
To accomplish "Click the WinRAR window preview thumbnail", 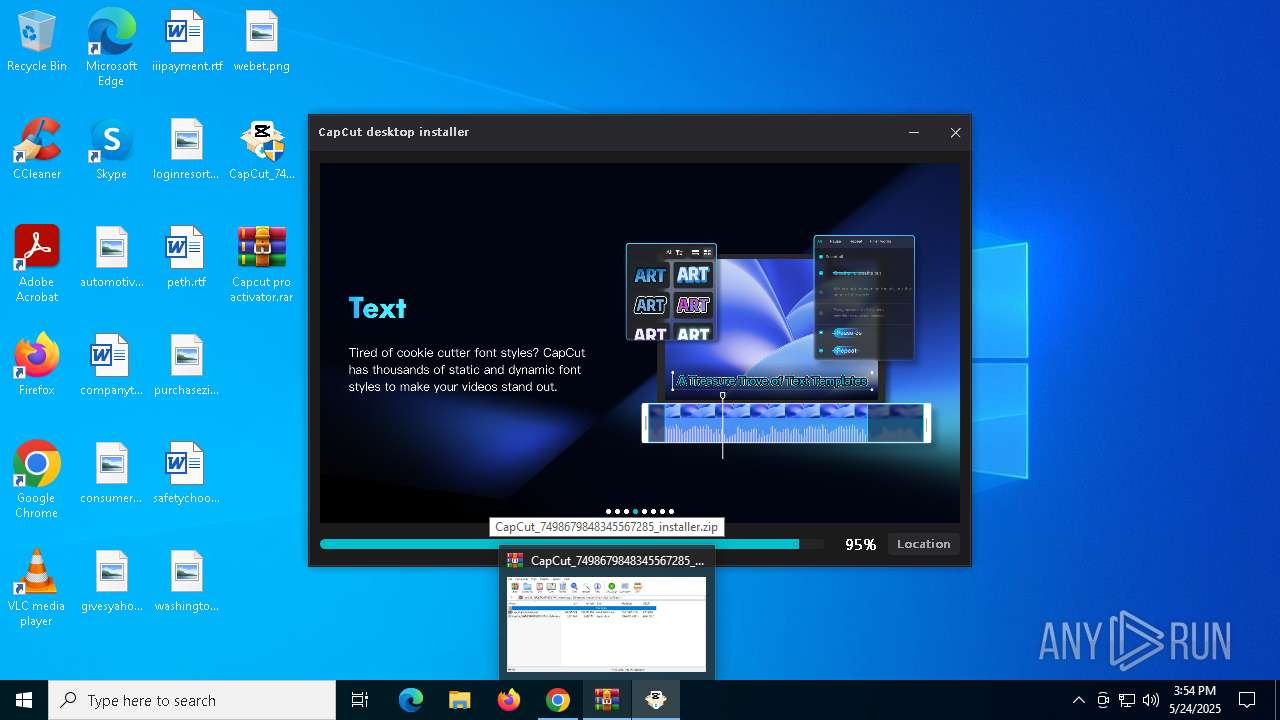I will coord(606,624).
